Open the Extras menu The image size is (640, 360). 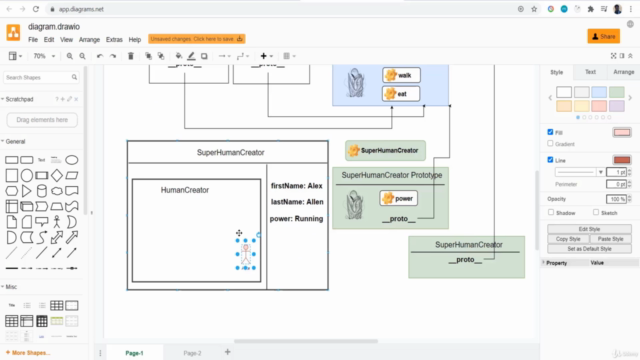coord(114,40)
